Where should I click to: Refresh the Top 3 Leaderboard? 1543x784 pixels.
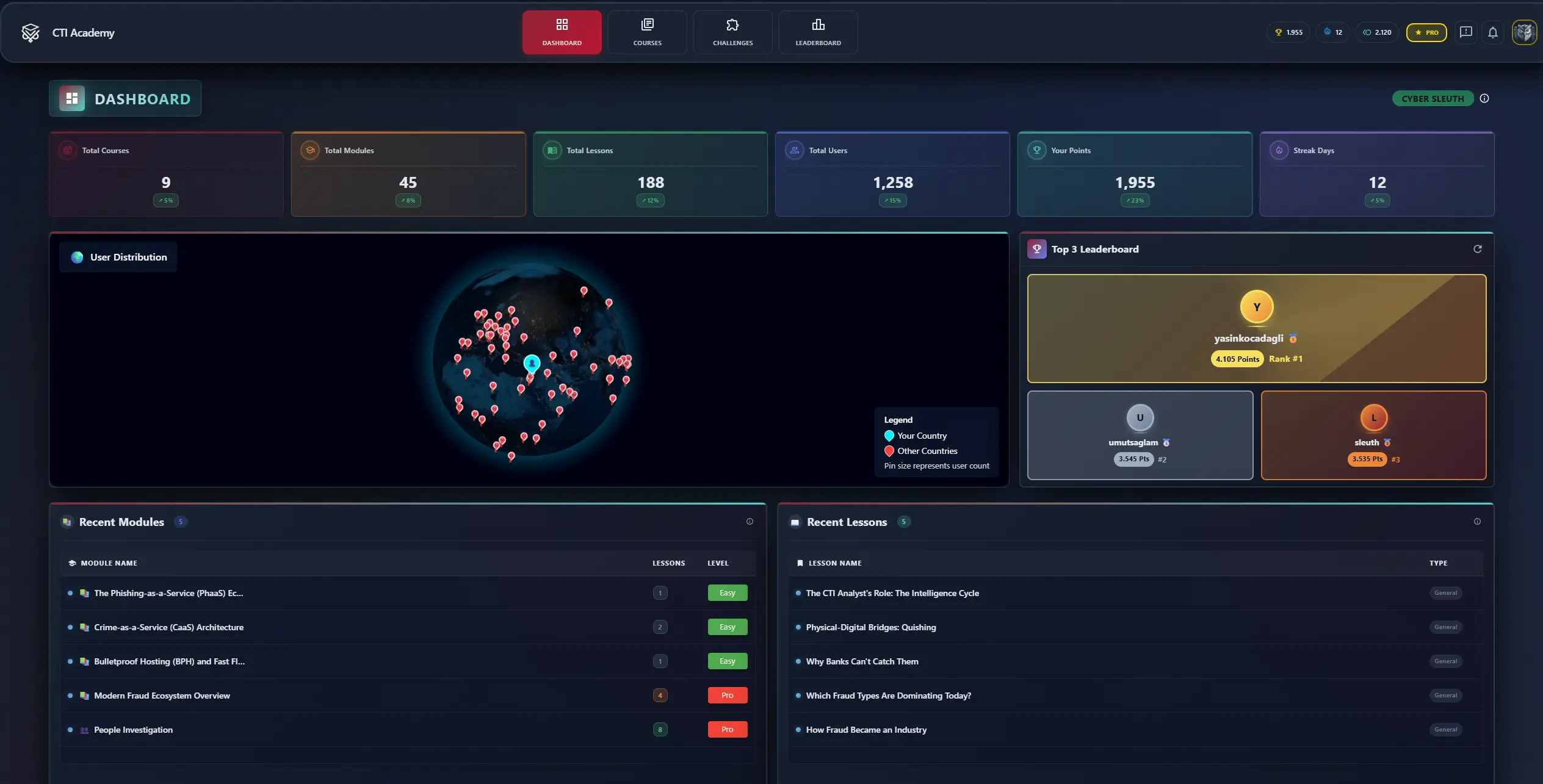click(x=1477, y=249)
